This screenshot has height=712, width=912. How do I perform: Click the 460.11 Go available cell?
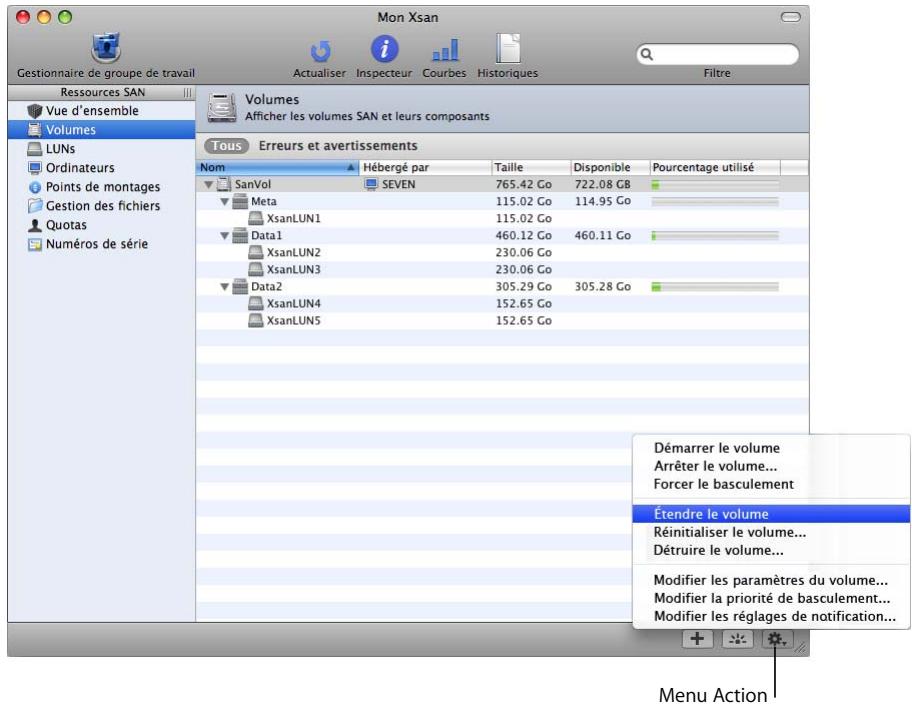pyautogui.click(x=603, y=236)
